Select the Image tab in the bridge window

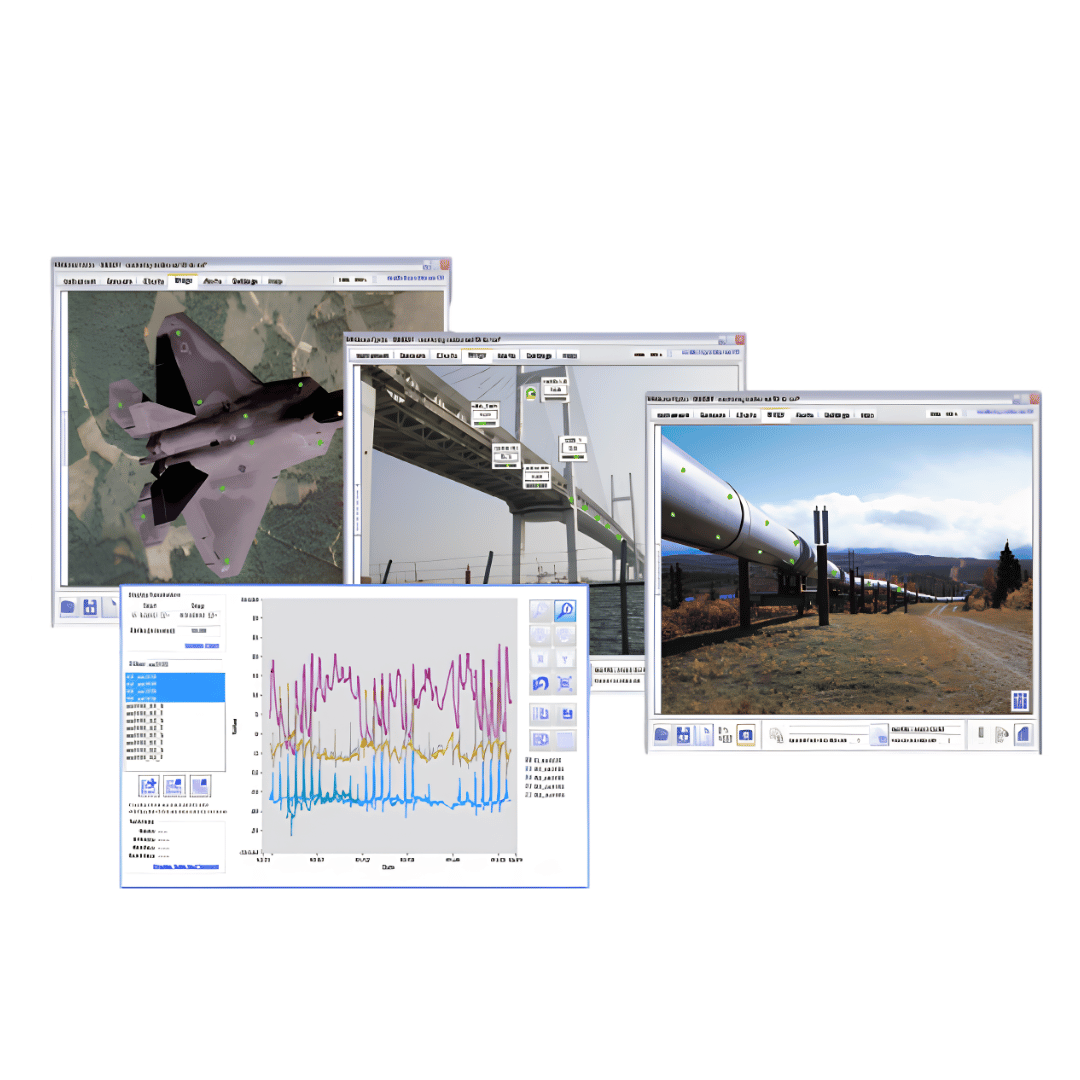point(476,355)
